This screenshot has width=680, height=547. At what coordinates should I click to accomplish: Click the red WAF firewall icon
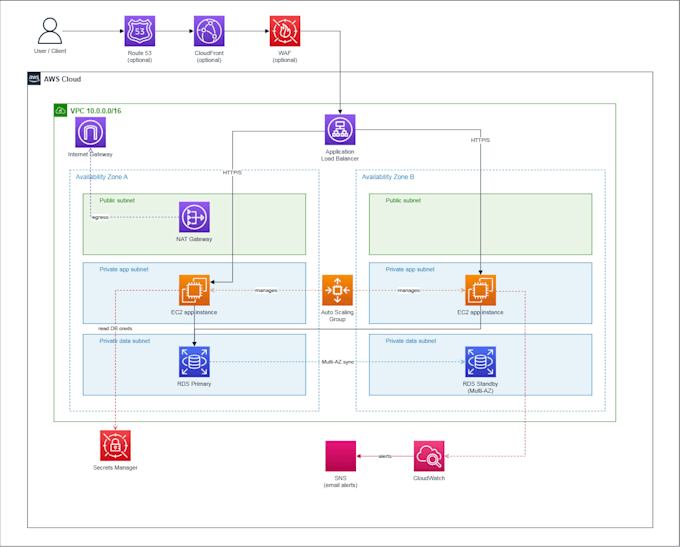285,31
